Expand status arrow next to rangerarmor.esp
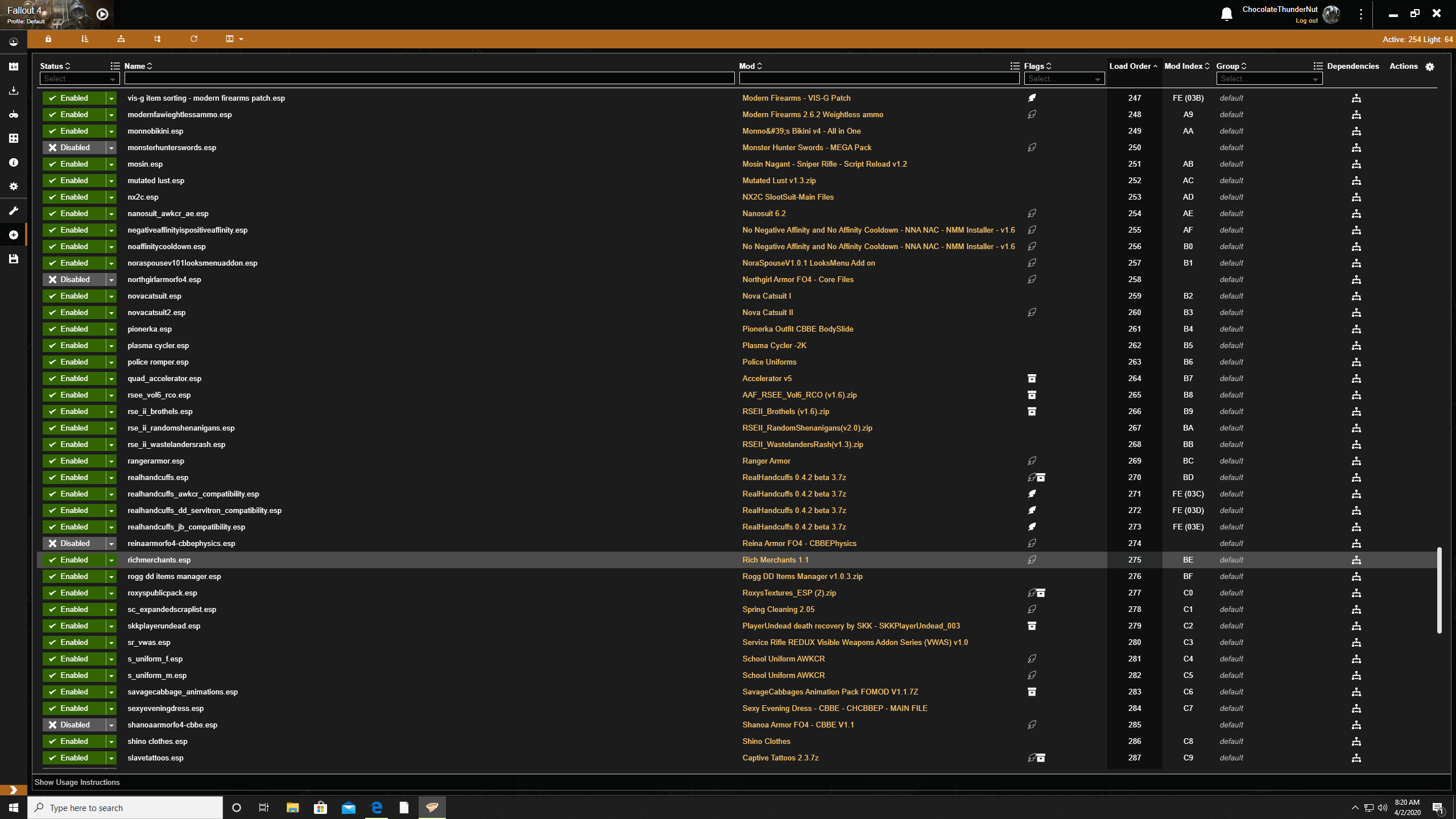 [111, 461]
